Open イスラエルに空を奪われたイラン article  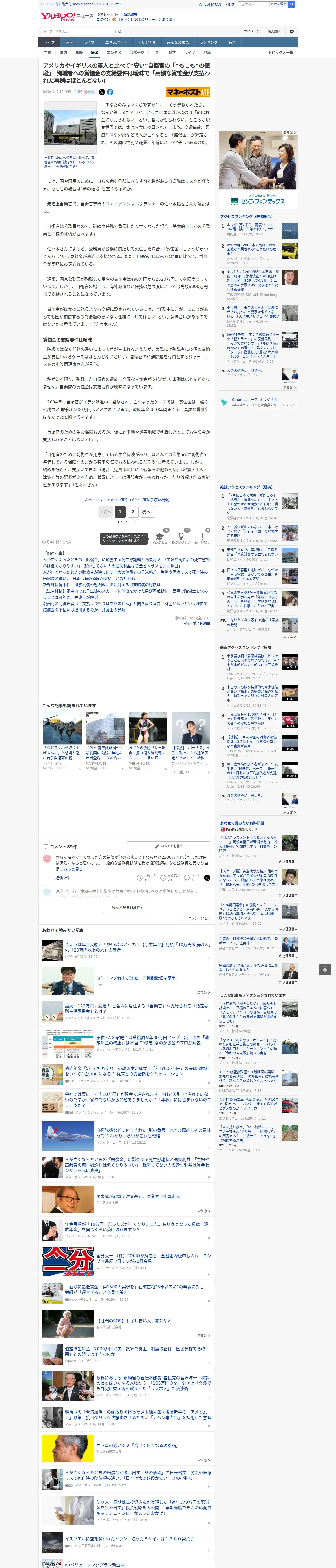click(x=129, y=1538)
